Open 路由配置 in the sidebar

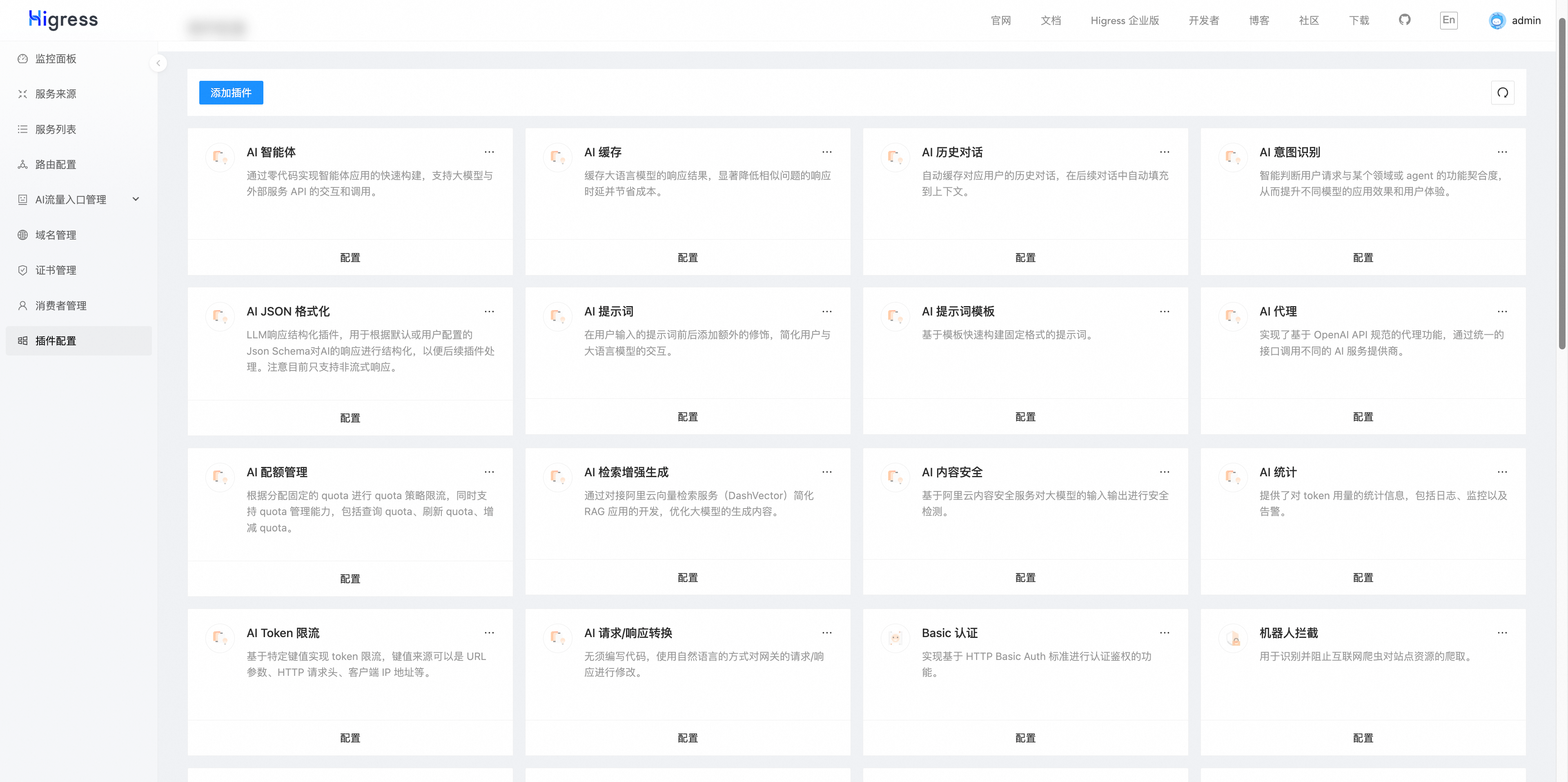tap(56, 164)
